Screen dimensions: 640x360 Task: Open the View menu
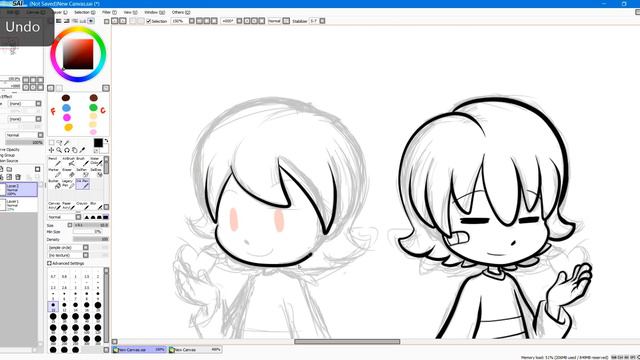[130, 12]
